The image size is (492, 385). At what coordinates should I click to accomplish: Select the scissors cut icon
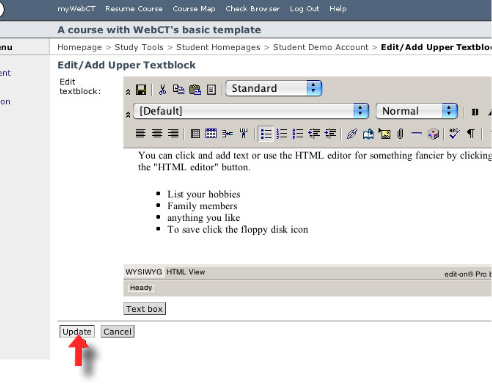[162, 90]
